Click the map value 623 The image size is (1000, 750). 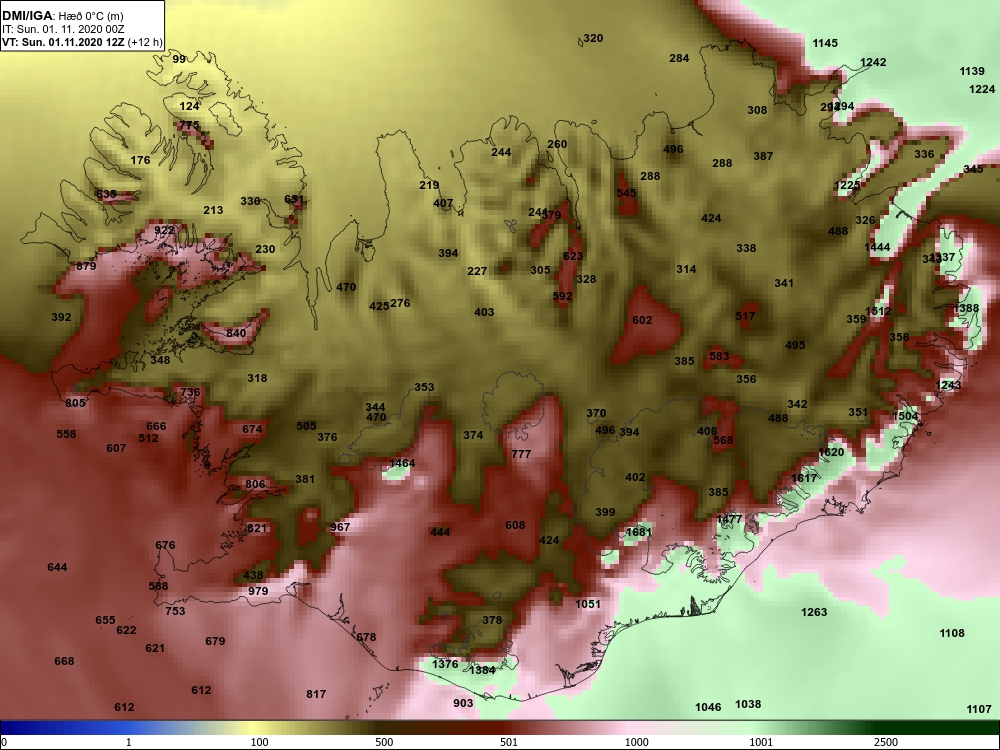click(573, 256)
